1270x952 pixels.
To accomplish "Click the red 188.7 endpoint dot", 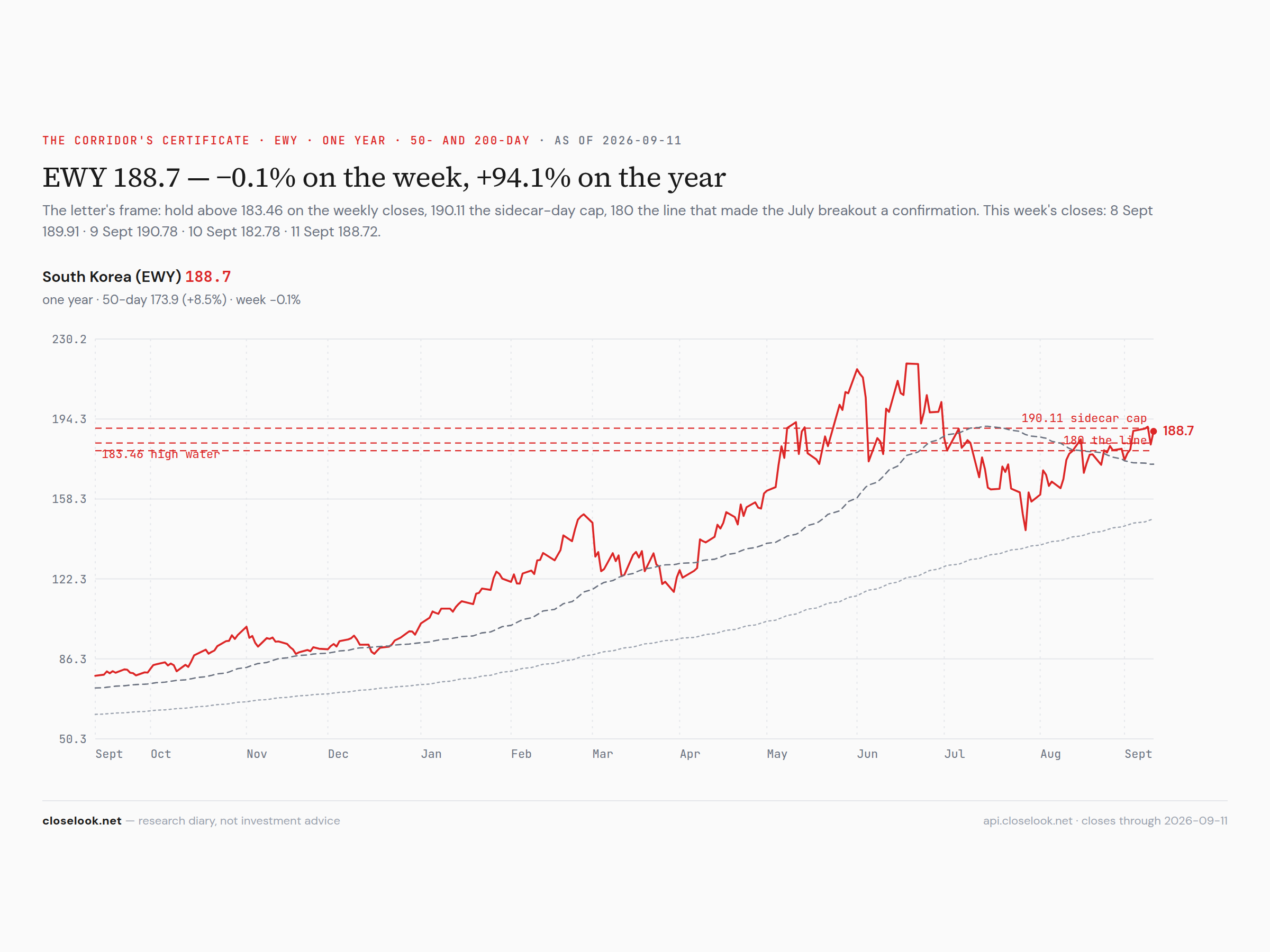I will [x=1154, y=431].
